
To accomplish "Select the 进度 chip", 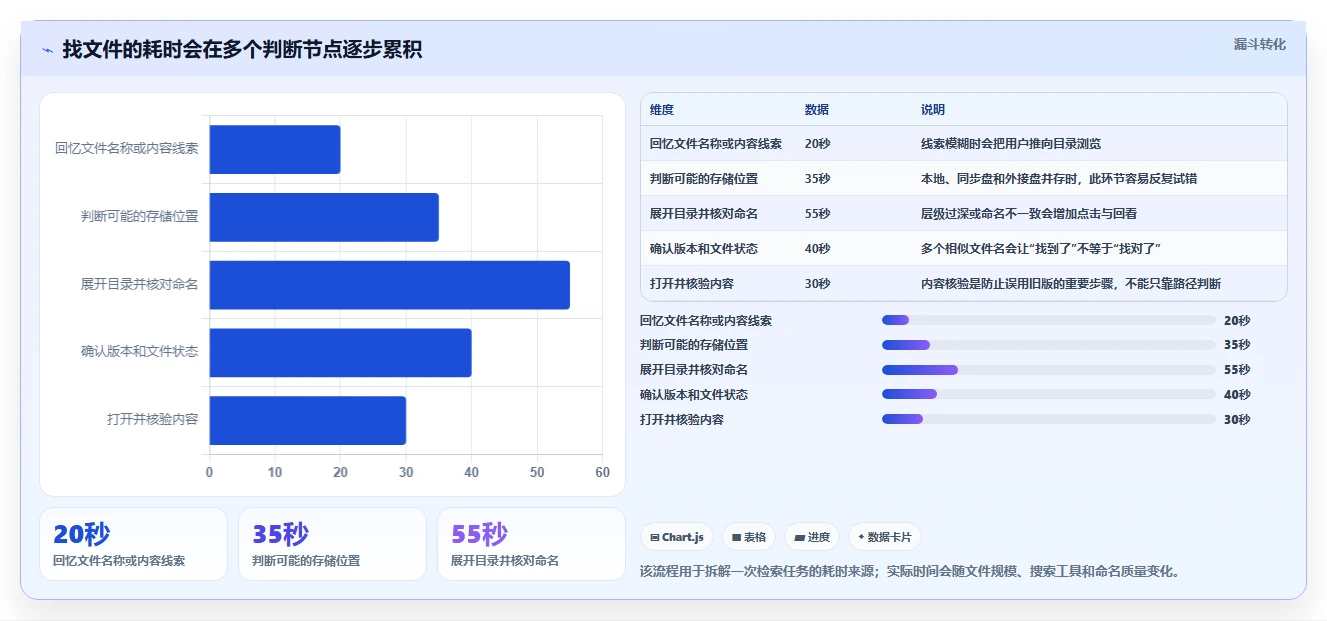I will (x=812, y=537).
